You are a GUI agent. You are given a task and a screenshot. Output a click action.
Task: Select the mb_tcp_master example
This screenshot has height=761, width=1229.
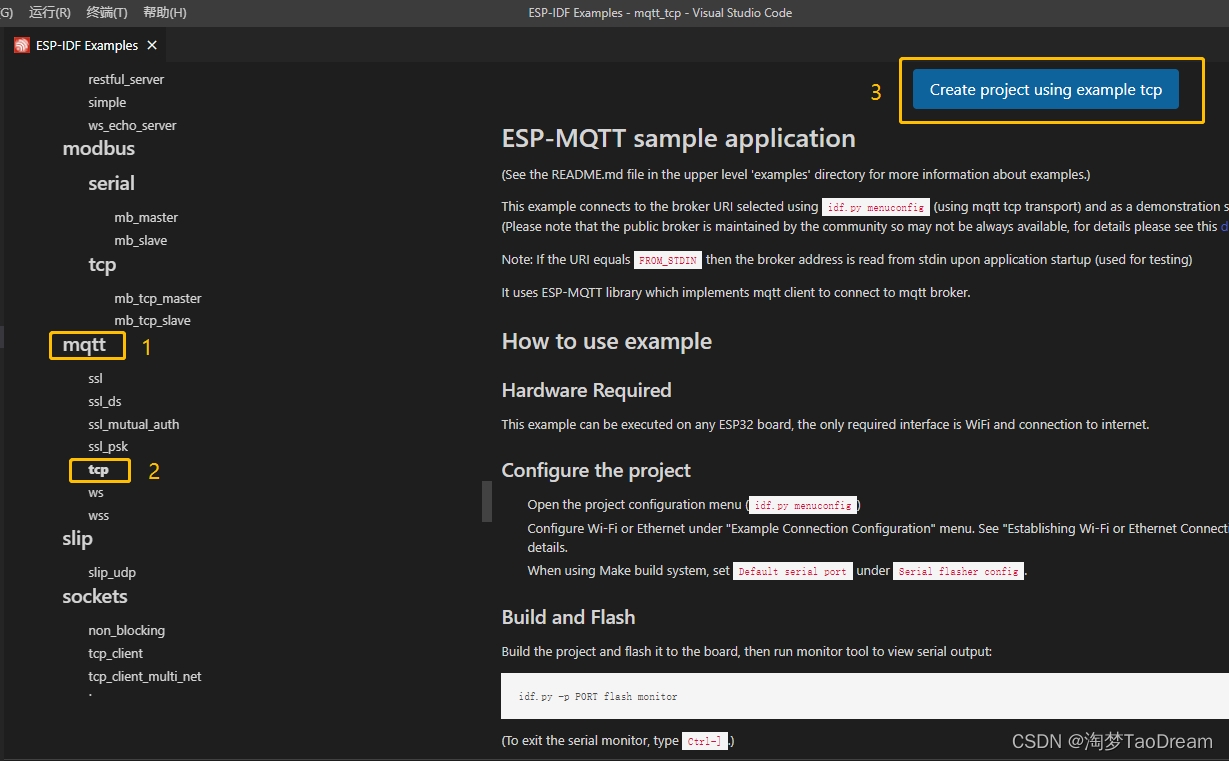(x=158, y=298)
